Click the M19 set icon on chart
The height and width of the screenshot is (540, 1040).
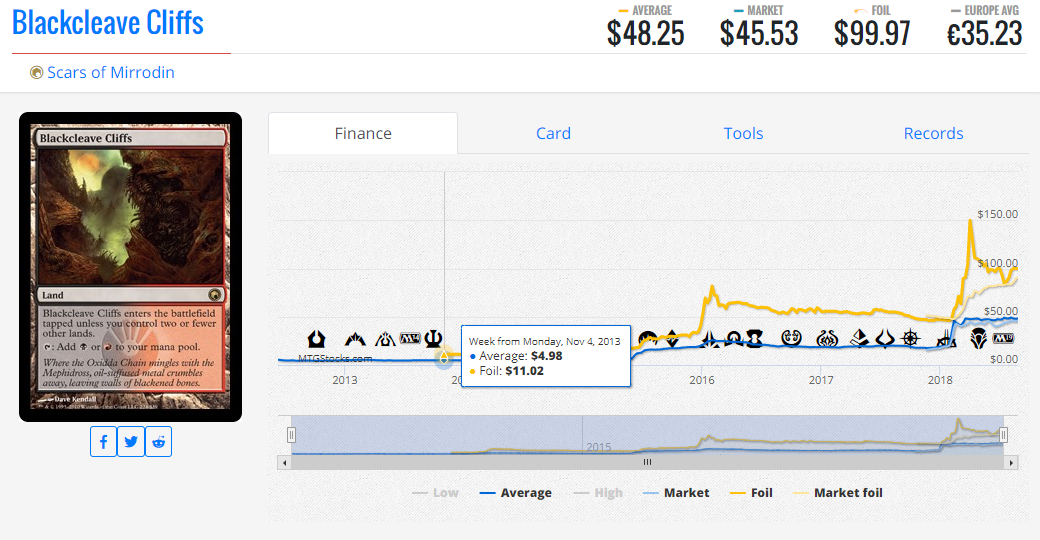point(1002,338)
